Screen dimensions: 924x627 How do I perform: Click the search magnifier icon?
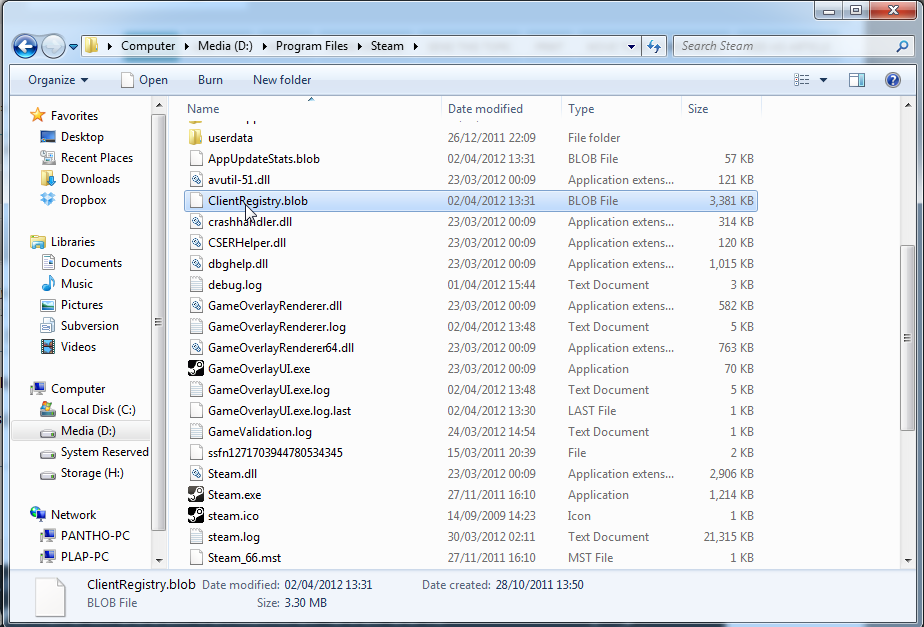902,46
